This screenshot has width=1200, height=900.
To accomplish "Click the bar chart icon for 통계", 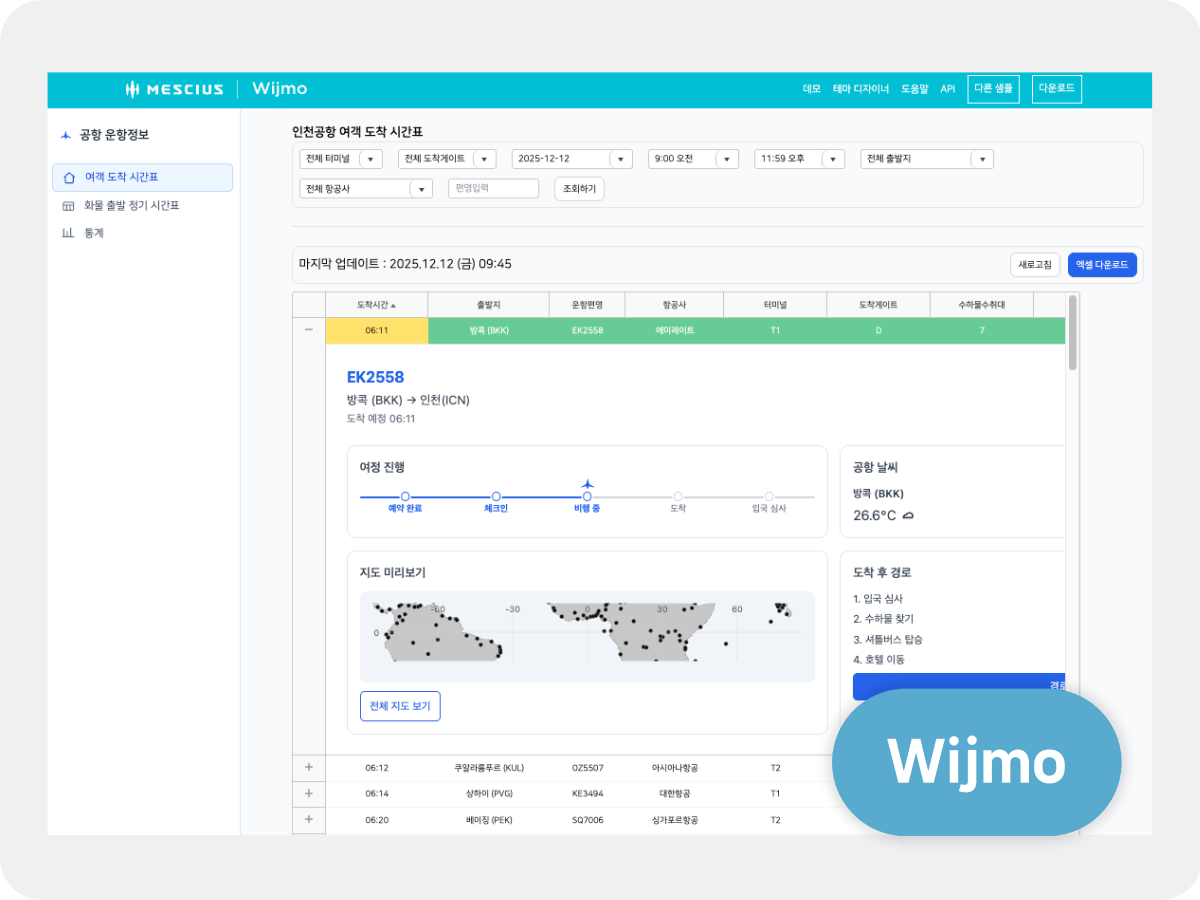I will pyautogui.click(x=68, y=233).
